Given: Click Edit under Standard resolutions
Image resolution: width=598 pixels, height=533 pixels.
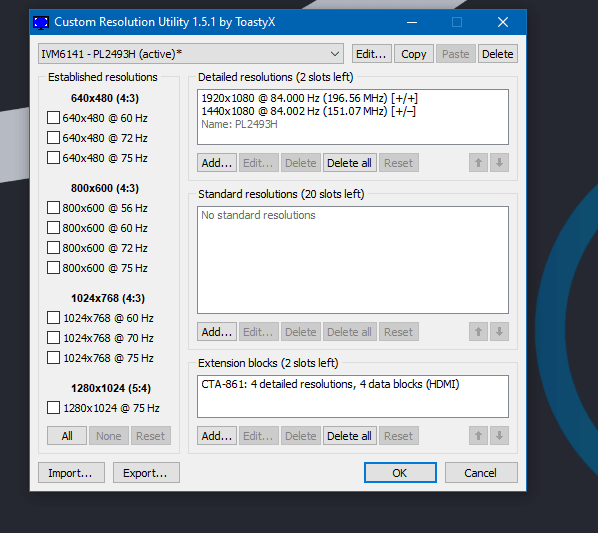Looking at the screenshot, I should click(259, 332).
